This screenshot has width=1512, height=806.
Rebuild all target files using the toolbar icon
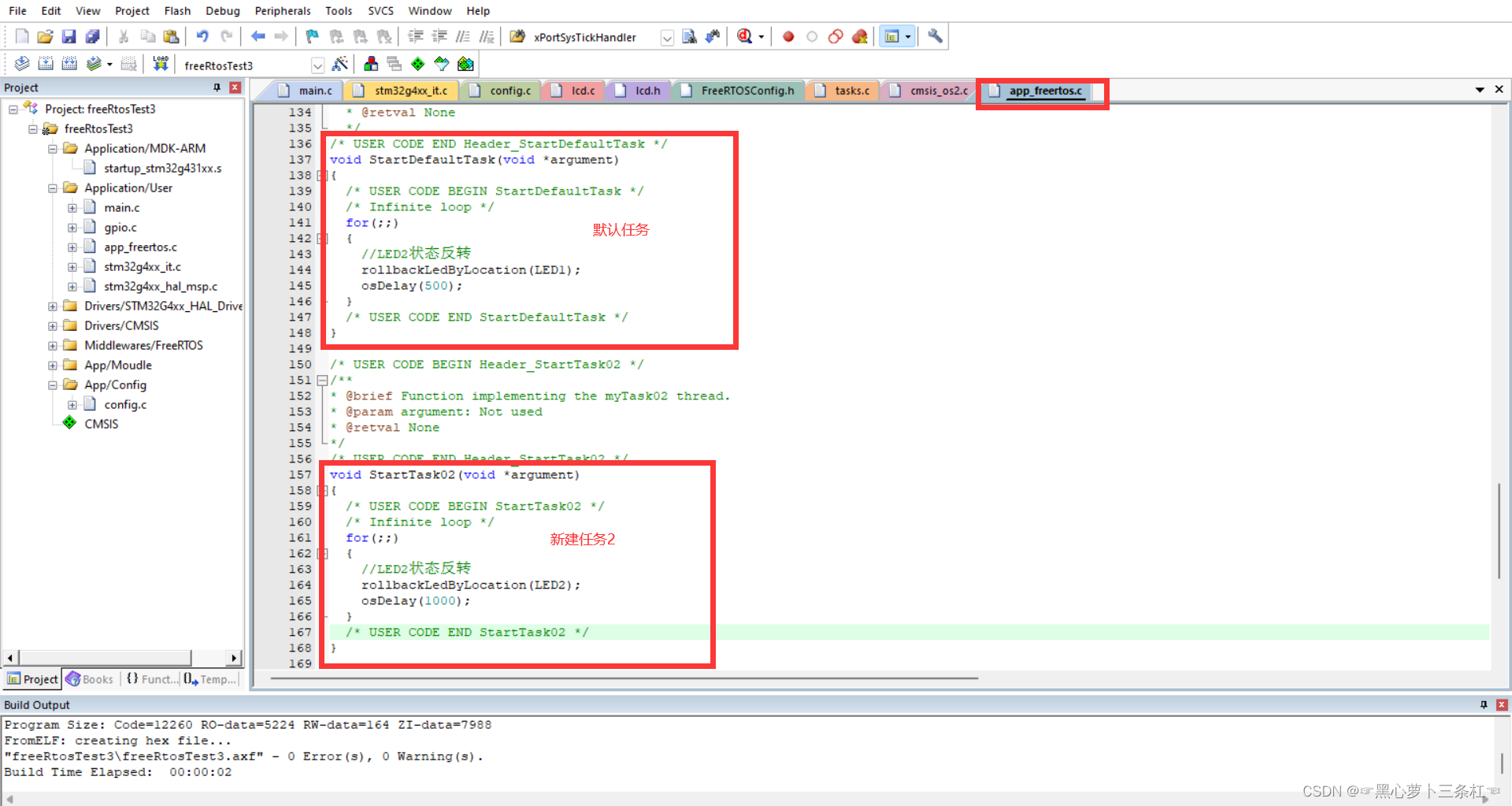pyautogui.click(x=69, y=64)
